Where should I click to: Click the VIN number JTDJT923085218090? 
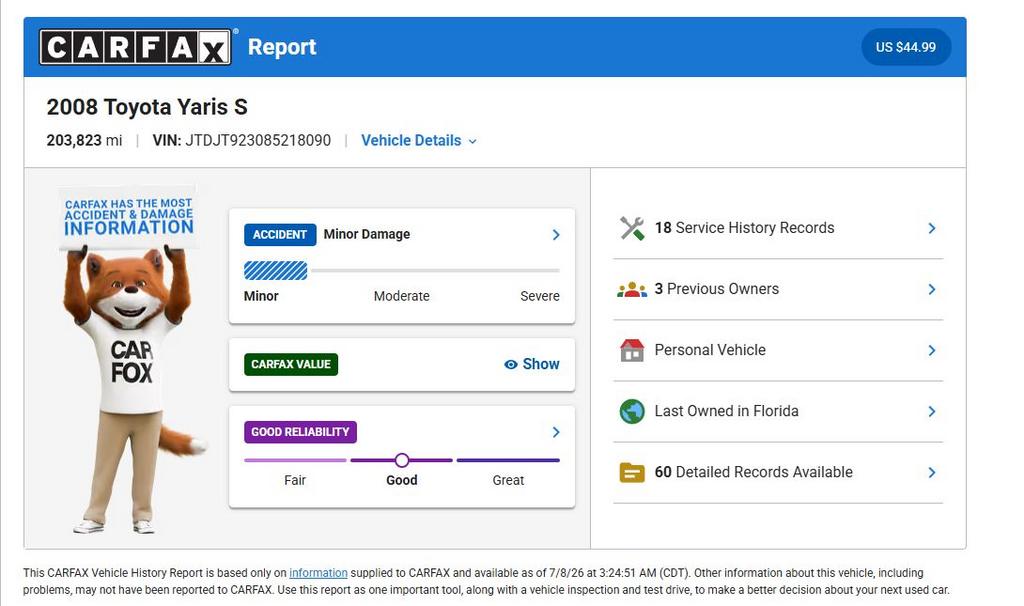(258, 140)
